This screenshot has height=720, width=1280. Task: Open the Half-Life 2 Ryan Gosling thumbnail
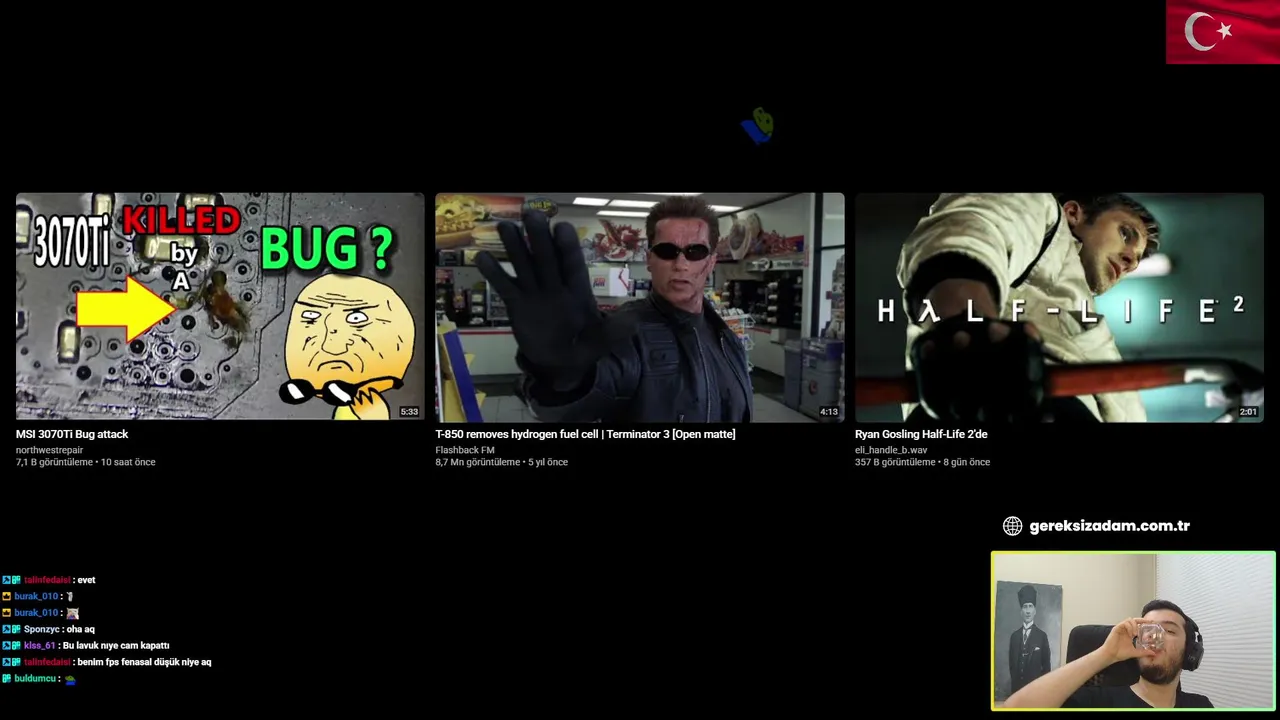(1059, 306)
